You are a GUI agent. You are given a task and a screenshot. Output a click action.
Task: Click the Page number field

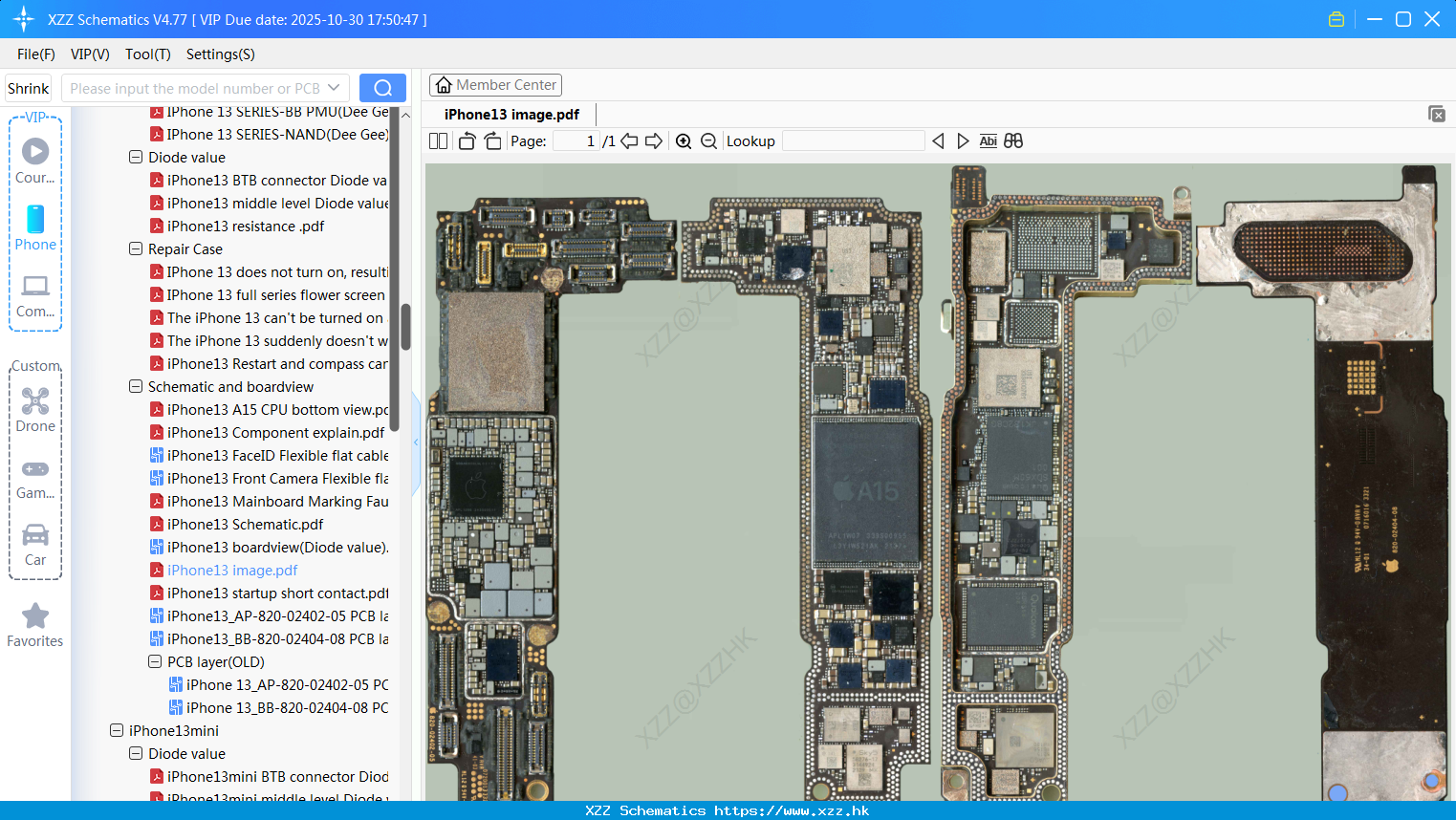pos(576,141)
